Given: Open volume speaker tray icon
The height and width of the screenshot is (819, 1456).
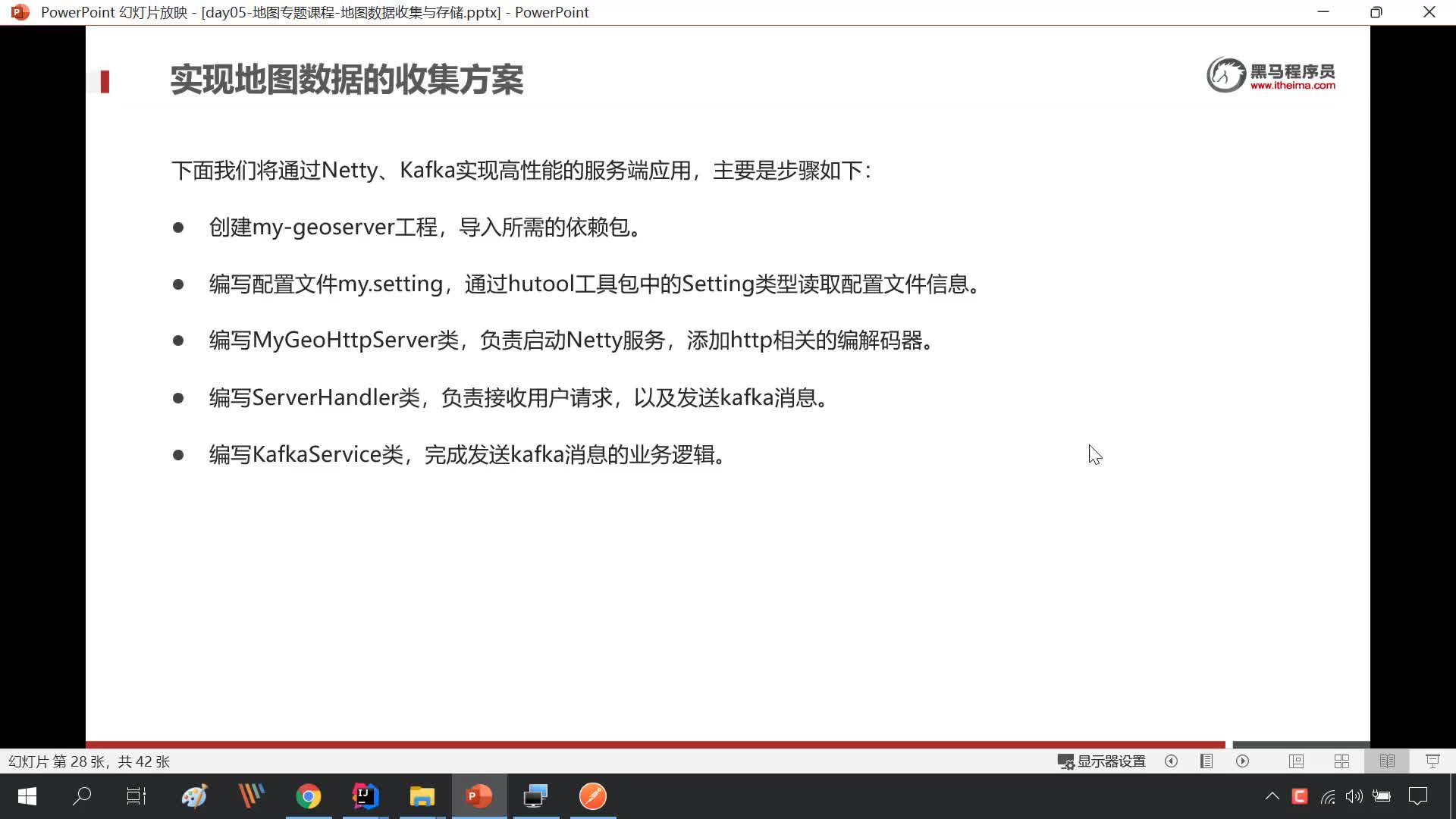Looking at the screenshot, I should (x=1354, y=796).
